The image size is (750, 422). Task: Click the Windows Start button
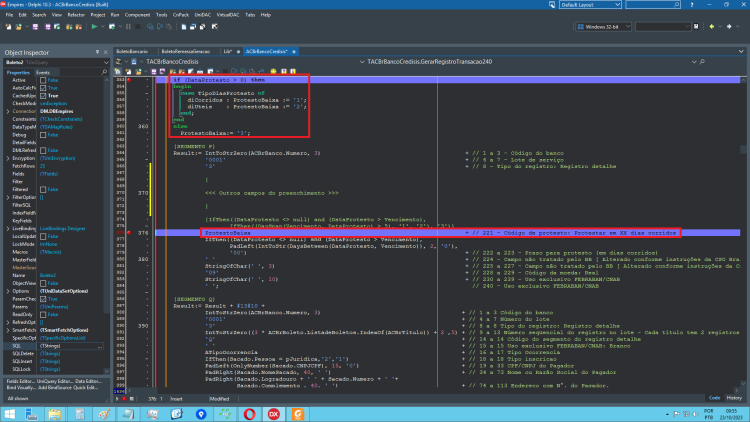pyautogui.click(x=10, y=414)
